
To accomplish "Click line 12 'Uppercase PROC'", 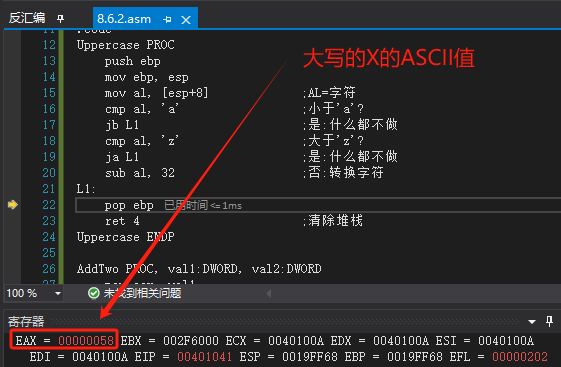I will (x=126, y=45).
